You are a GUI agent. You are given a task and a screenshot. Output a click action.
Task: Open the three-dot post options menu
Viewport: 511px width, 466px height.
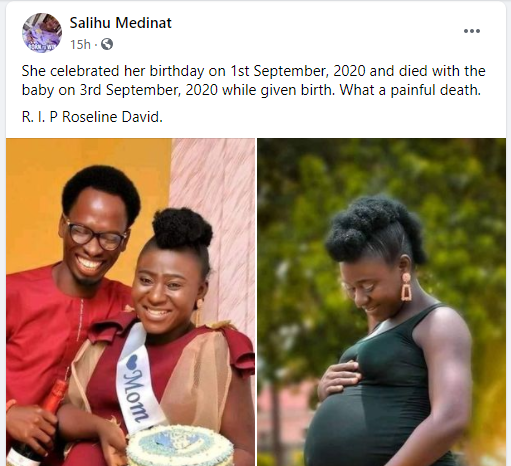[x=472, y=31]
